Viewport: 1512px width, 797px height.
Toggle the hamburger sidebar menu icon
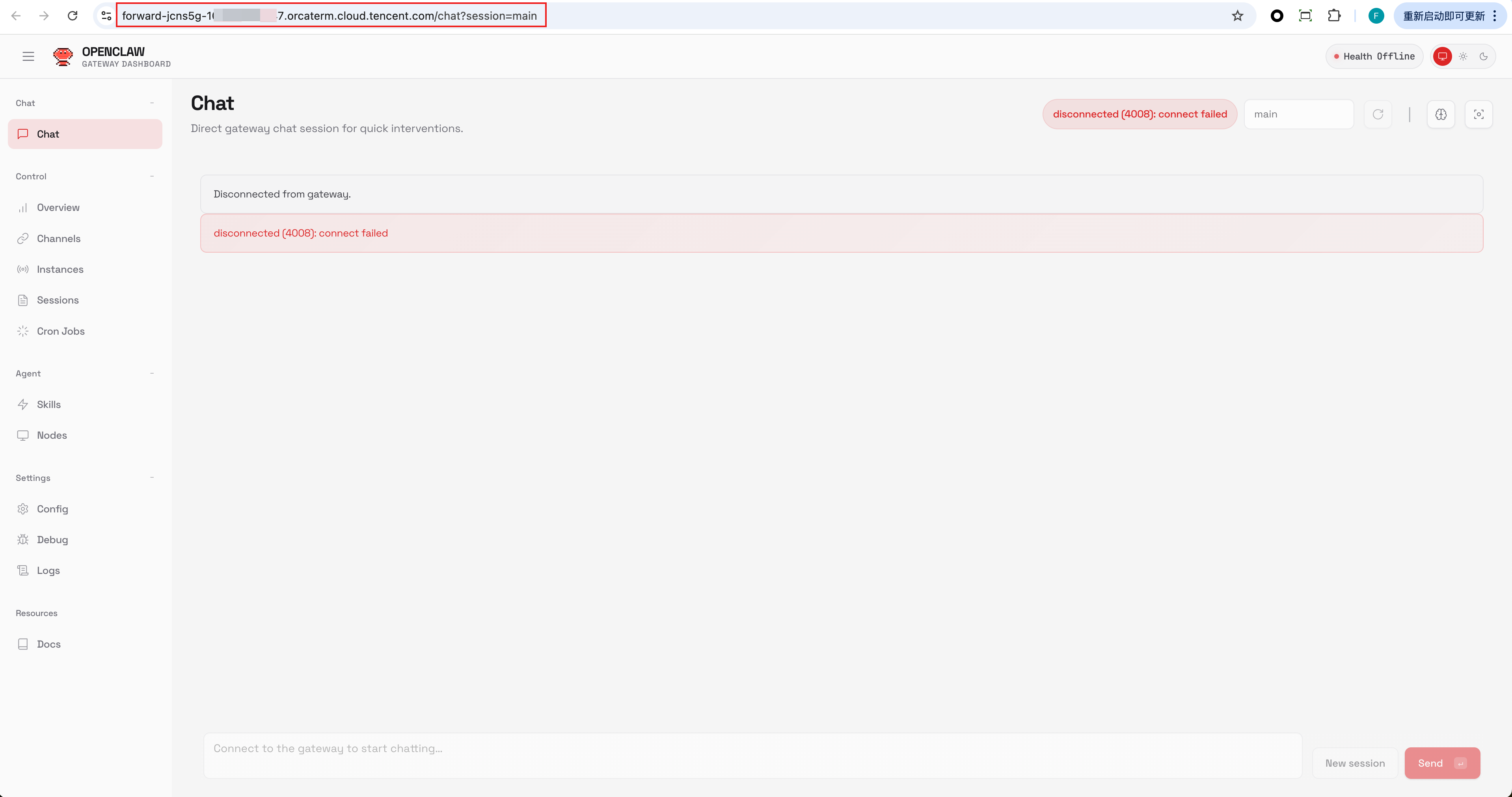click(28, 56)
